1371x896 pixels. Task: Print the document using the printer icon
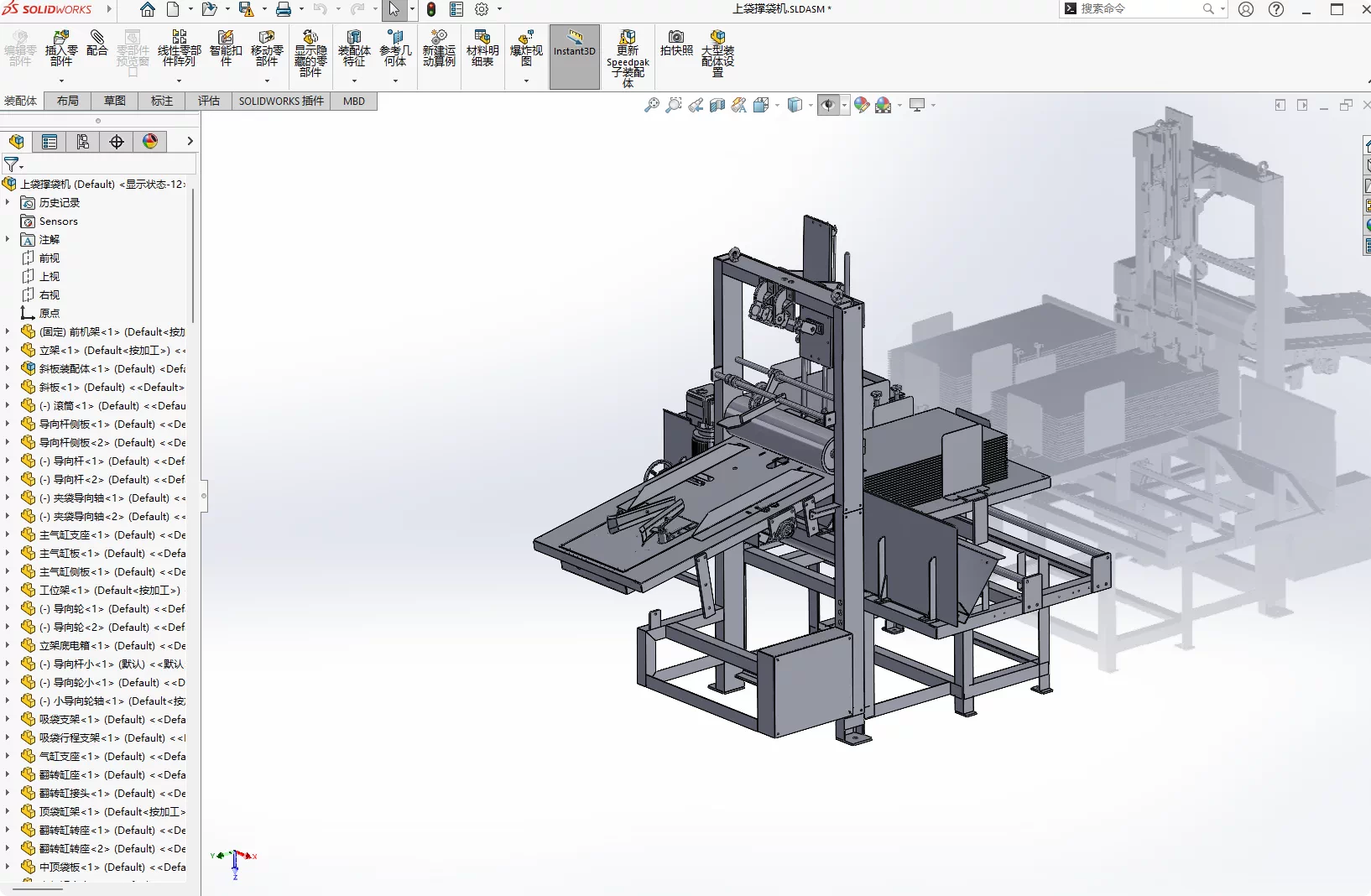[x=284, y=9]
